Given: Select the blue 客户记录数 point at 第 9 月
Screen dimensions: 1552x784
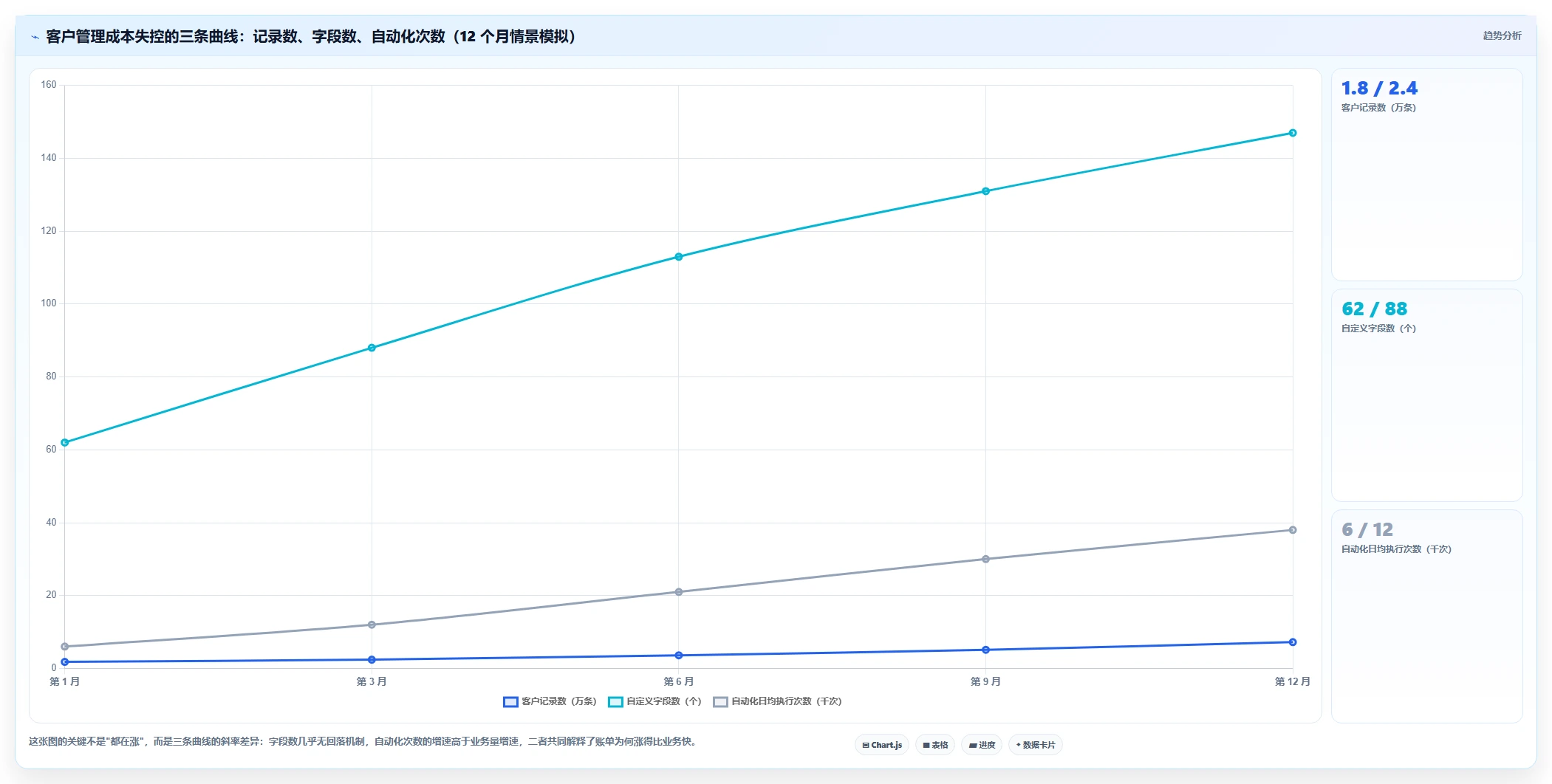Looking at the screenshot, I should [x=985, y=650].
